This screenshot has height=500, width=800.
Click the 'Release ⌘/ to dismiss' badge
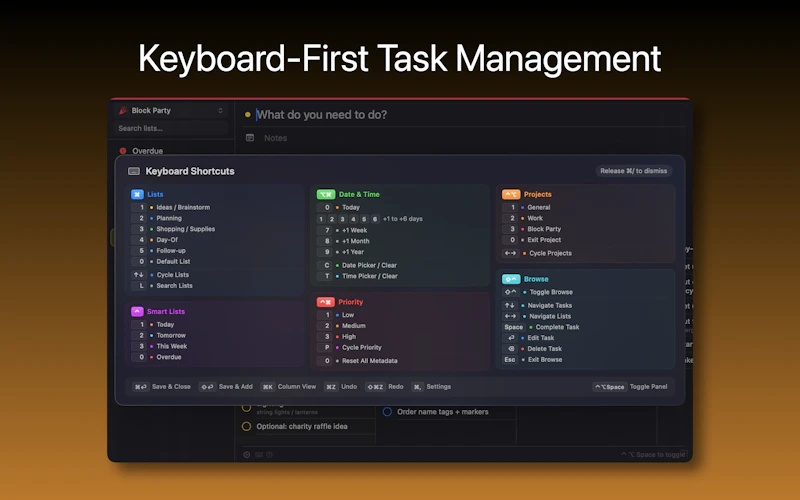(x=634, y=171)
